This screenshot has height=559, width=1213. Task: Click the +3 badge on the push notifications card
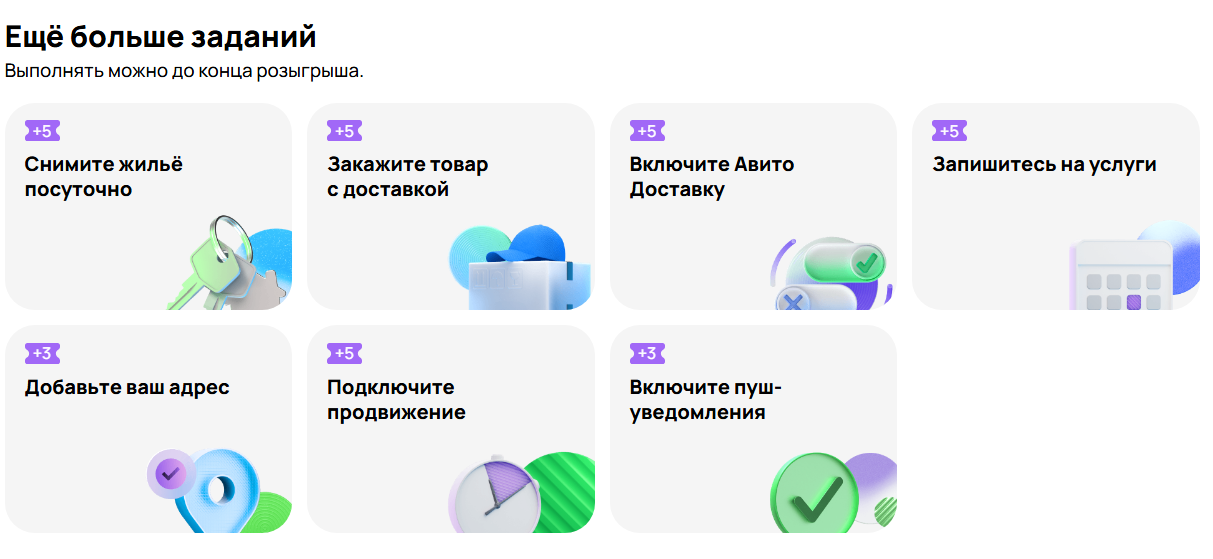(647, 353)
